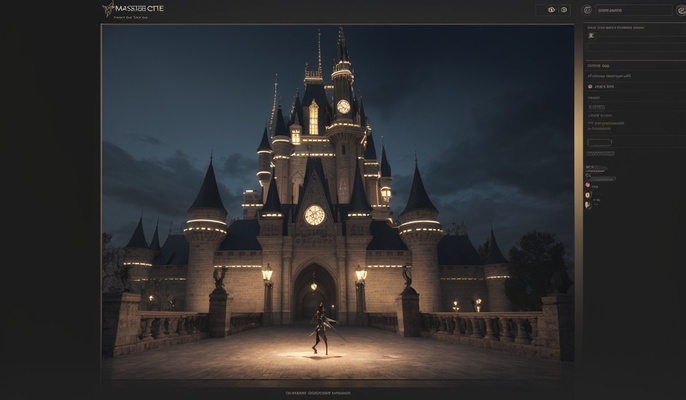This screenshot has width=686, height=400.
Task: Click the small square icon below panel heading
Action: 592,36
